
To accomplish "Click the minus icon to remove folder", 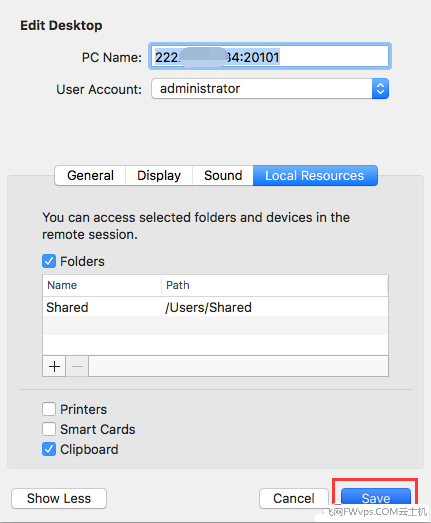I will click(77, 366).
